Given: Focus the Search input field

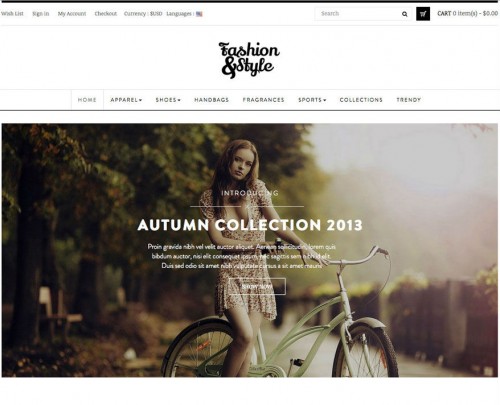Looking at the screenshot, I should (x=358, y=14).
